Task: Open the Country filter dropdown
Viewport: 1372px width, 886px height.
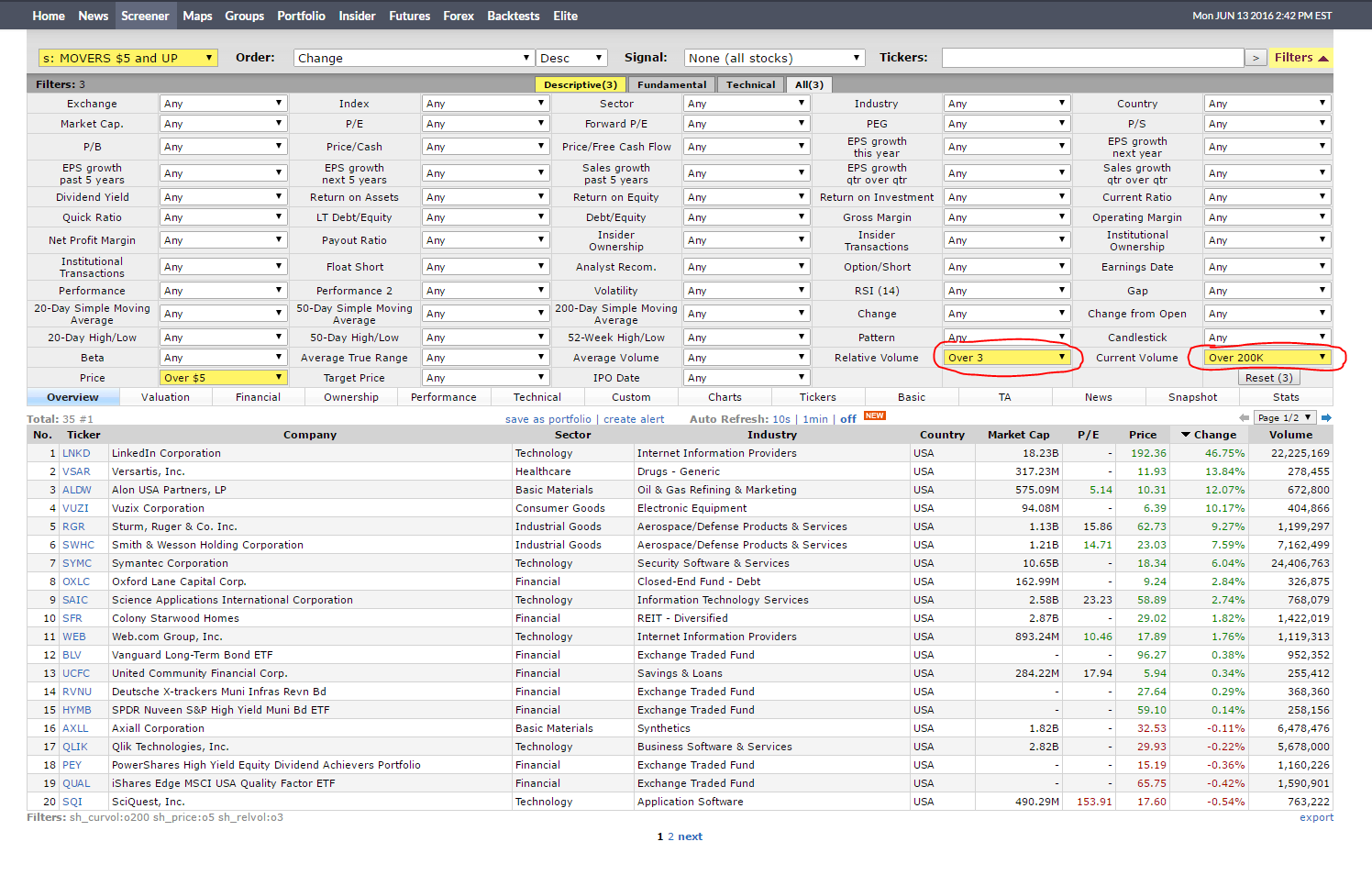Action: [1267, 104]
